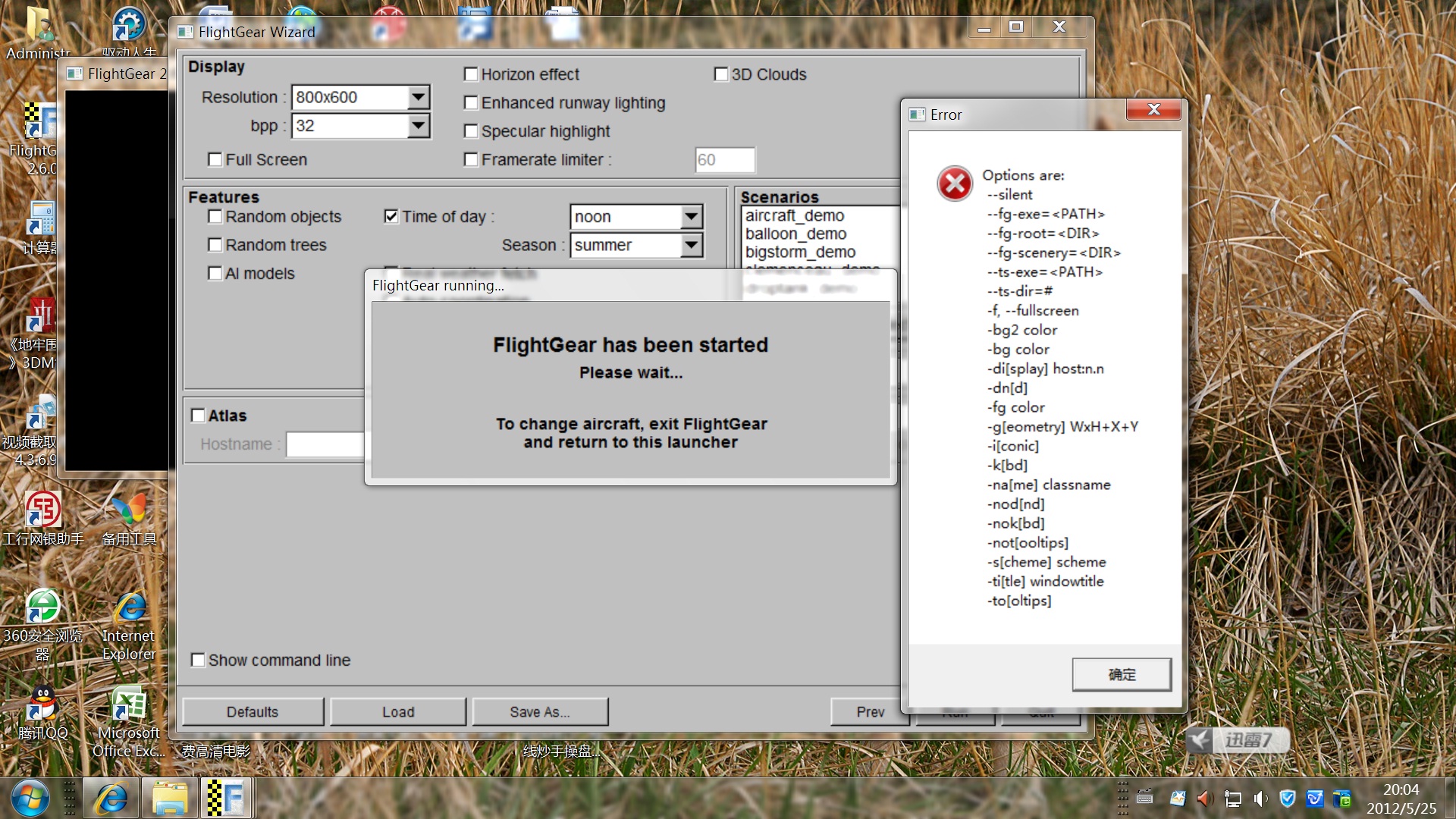This screenshot has width=1456, height=819.
Task: Uncheck the Time of day checkbox
Action: pyautogui.click(x=391, y=217)
